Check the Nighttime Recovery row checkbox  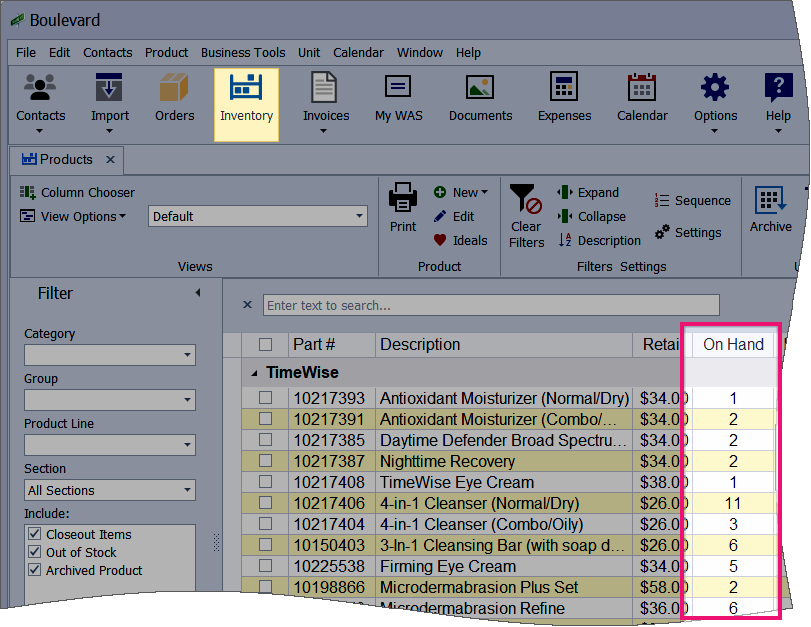click(x=265, y=461)
